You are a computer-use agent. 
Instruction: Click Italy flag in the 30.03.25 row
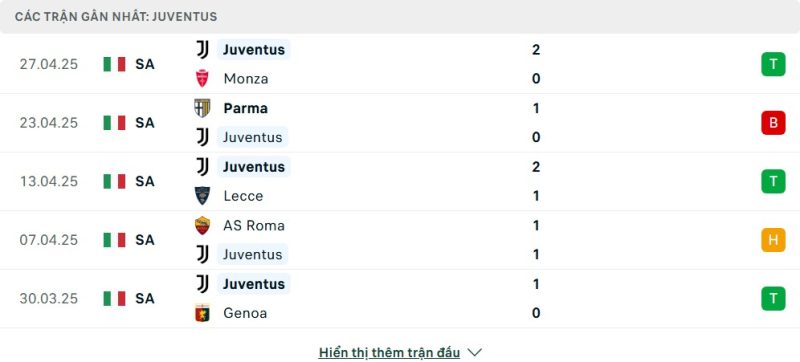click(x=114, y=299)
